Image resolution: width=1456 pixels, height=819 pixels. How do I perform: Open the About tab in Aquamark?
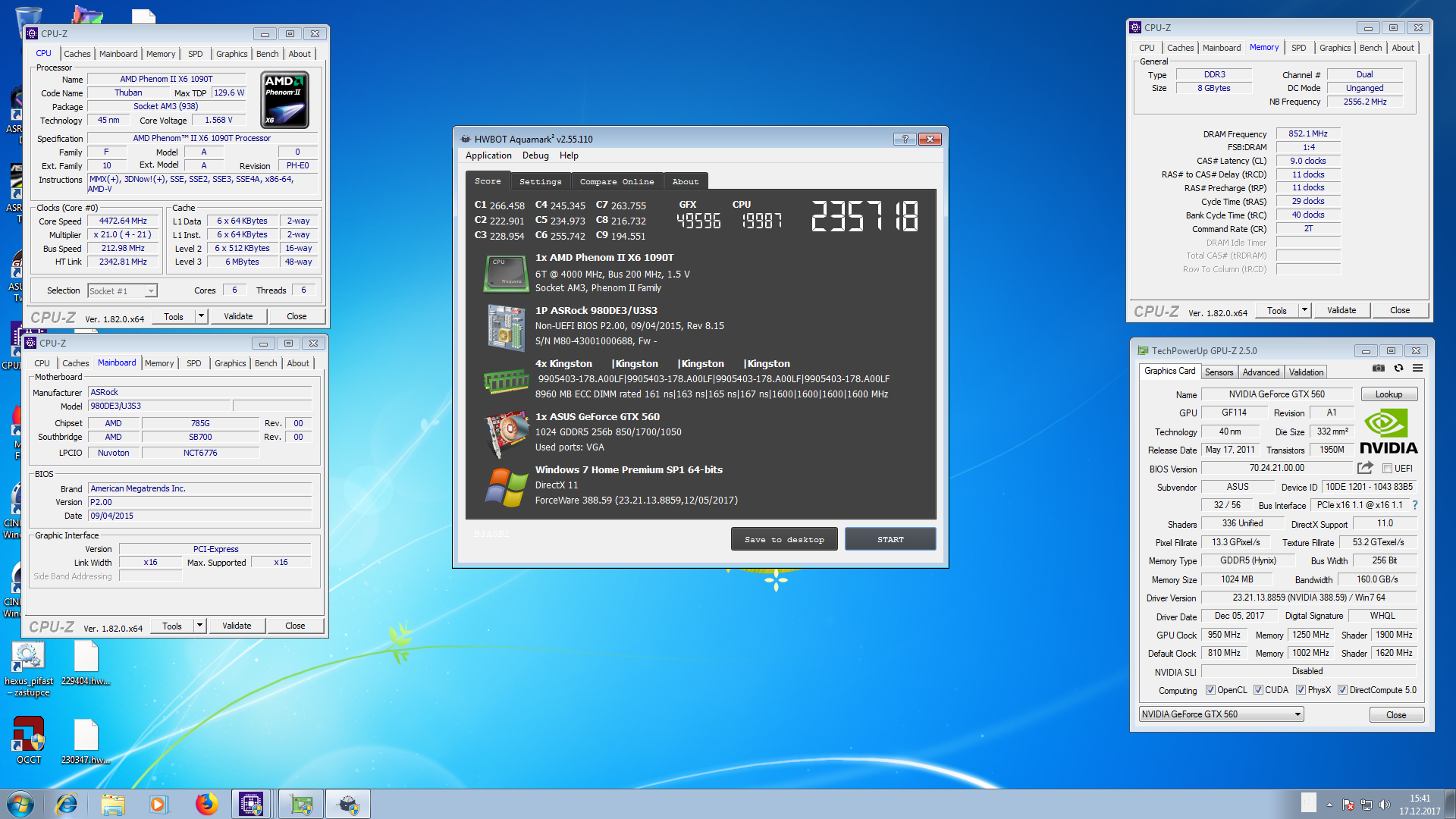(686, 182)
